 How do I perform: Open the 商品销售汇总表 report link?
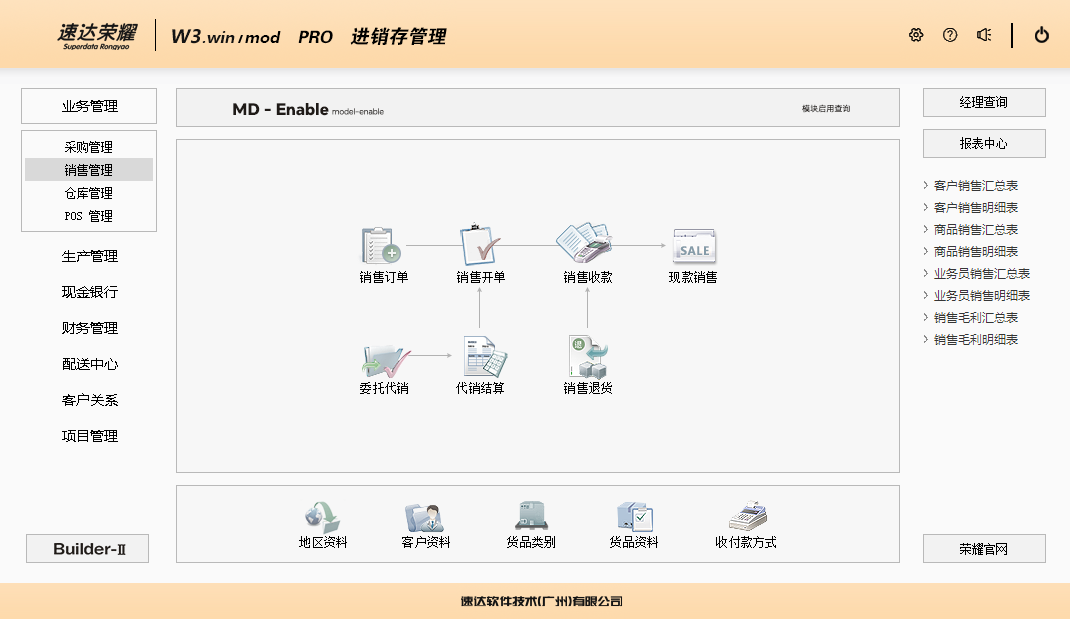pos(975,230)
